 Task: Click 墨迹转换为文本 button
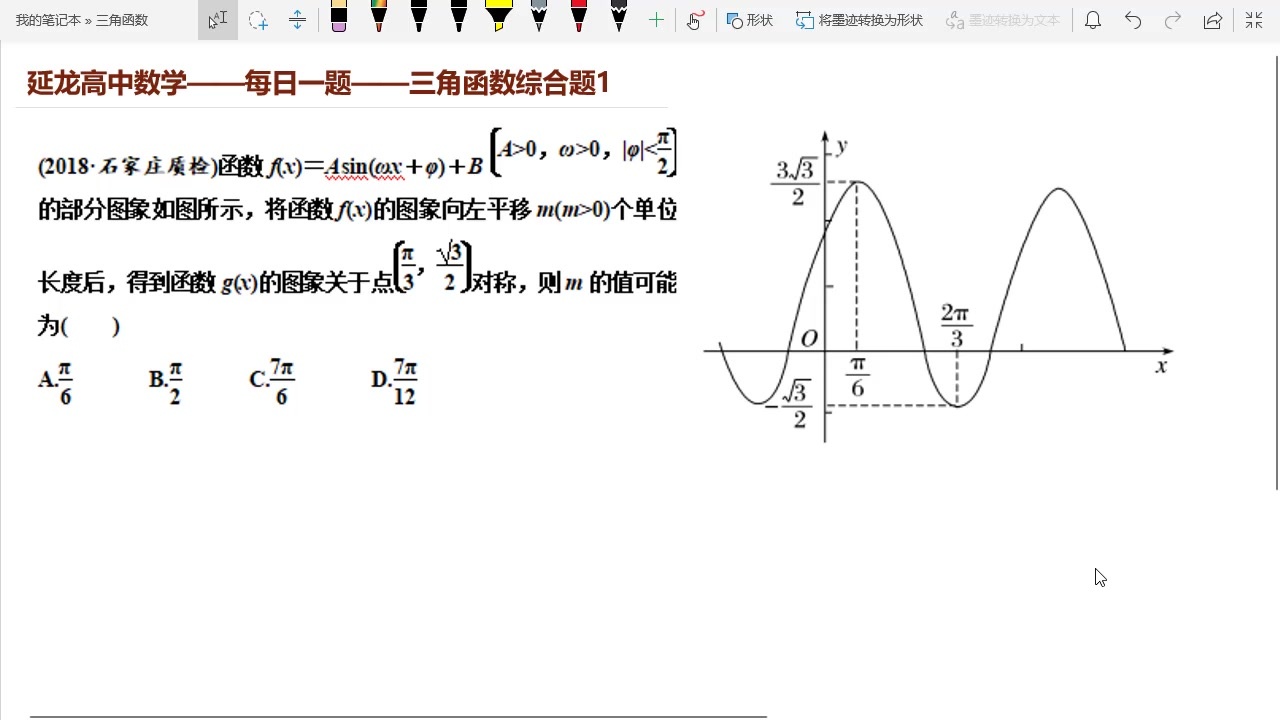pyautogui.click(x=1002, y=20)
